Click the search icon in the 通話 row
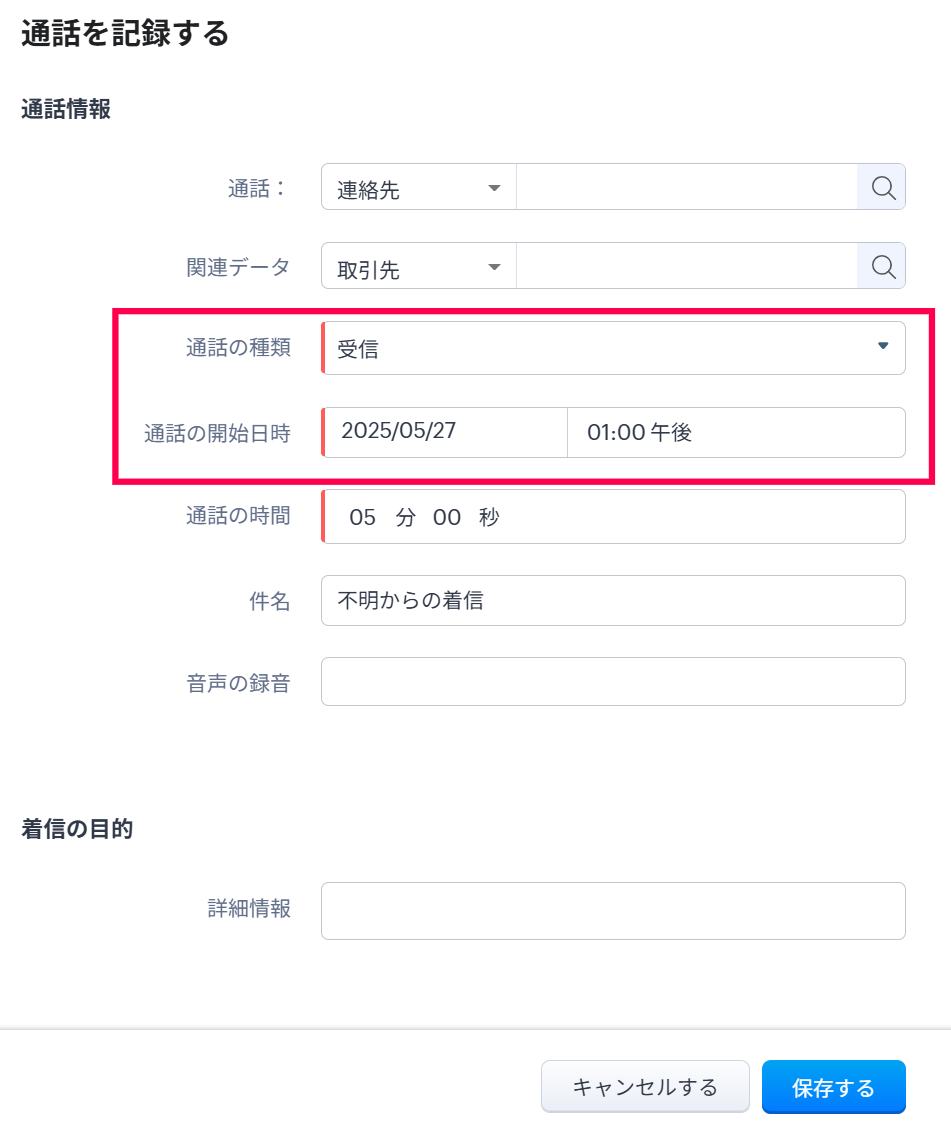951x1134 pixels. pyautogui.click(x=882, y=187)
